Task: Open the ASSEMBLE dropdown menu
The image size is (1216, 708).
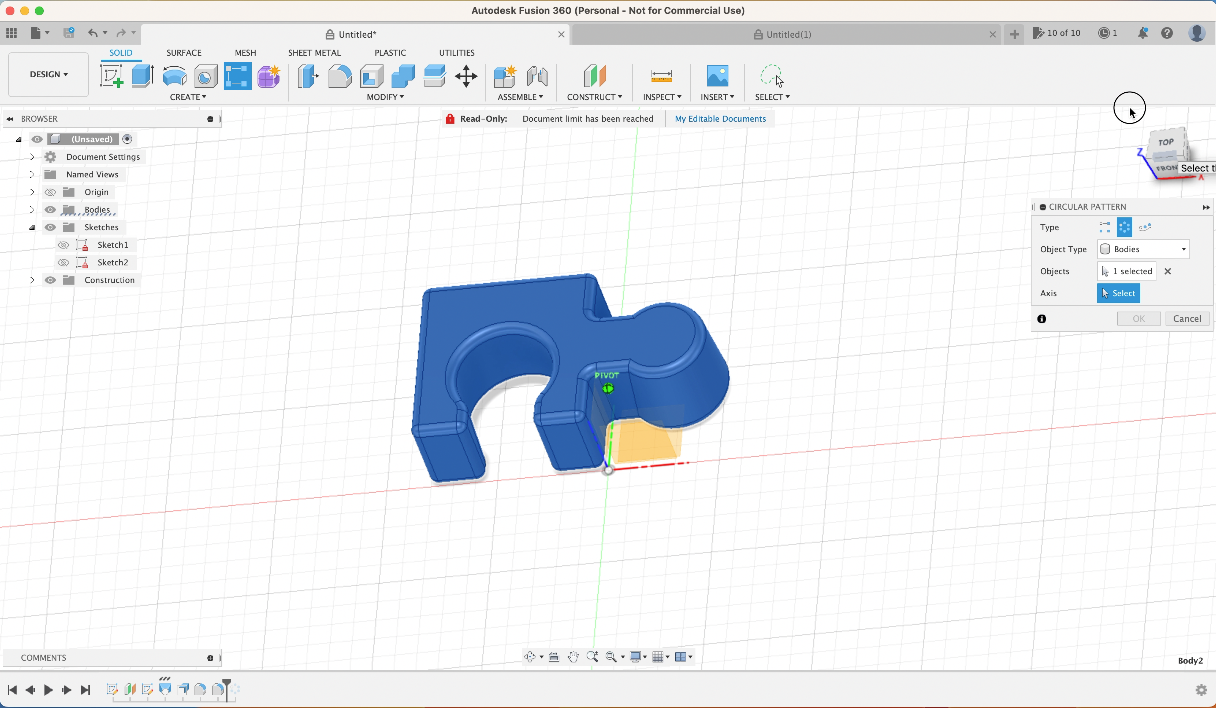Action: point(520,97)
